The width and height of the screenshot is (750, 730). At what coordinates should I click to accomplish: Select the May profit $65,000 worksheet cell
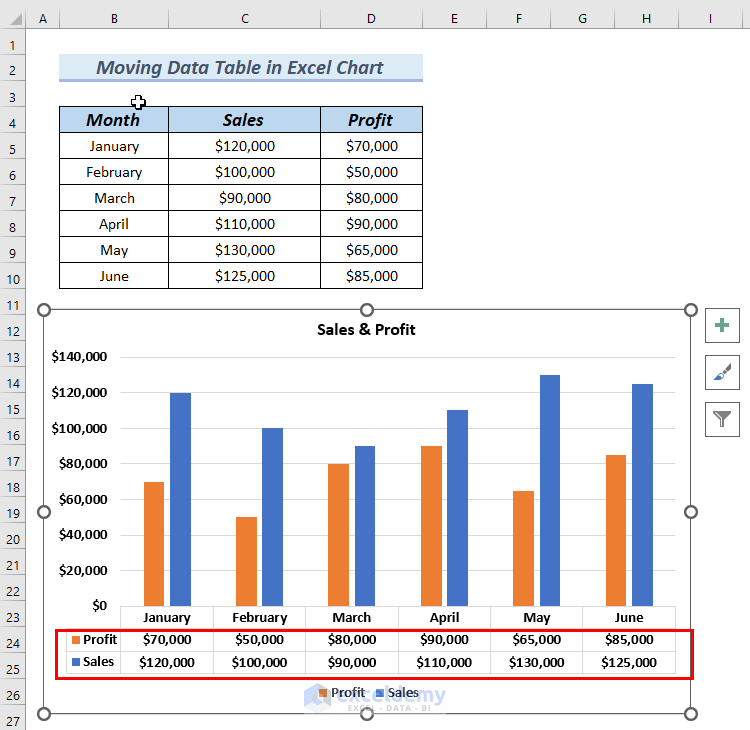click(x=371, y=250)
